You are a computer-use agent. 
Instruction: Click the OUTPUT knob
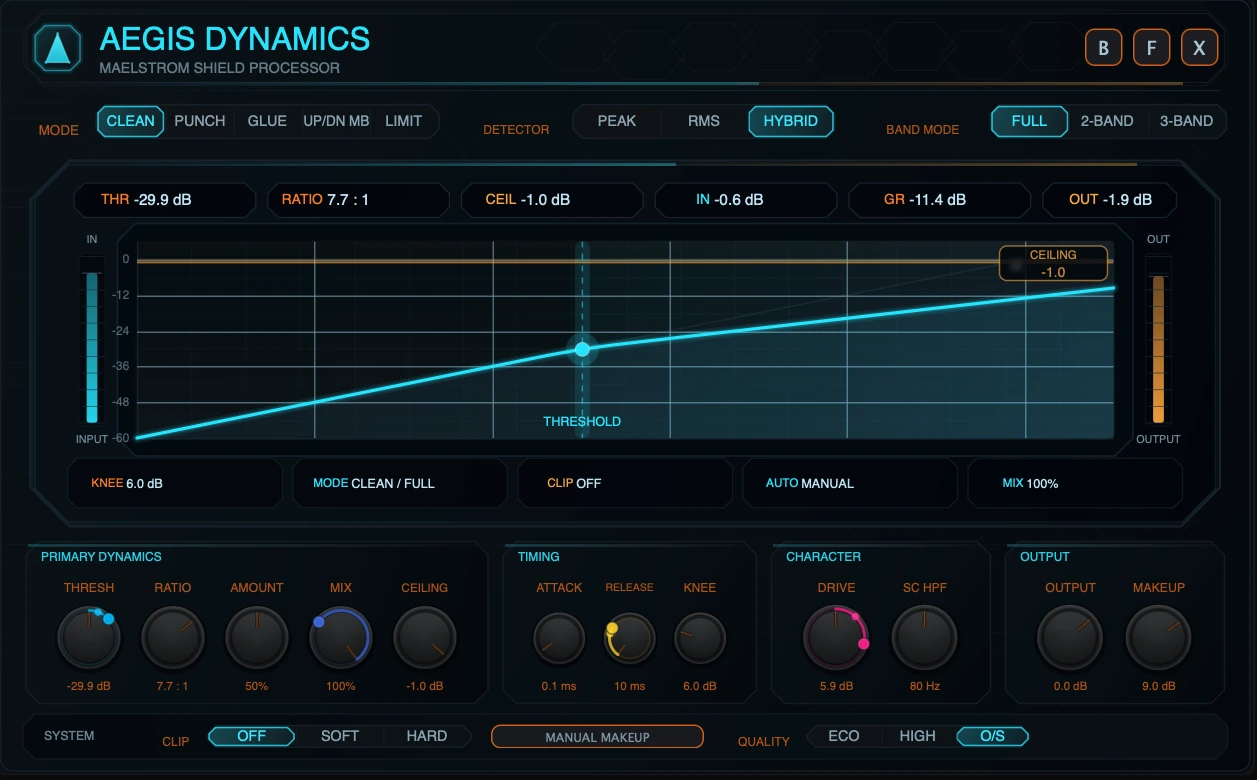tap(1070, 639)
